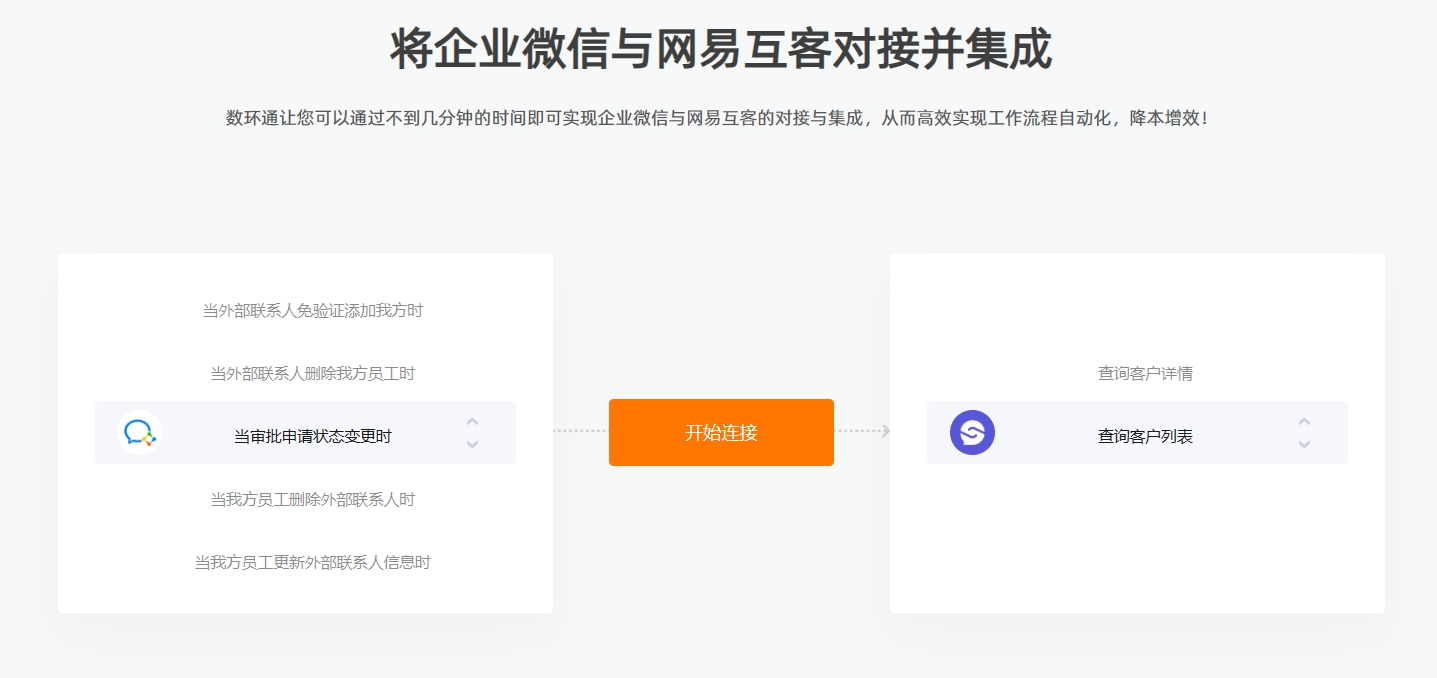Select next trigger with down chevron beside 当审批申请状态变更时
1437x678 pixels.
pyautogui.click(x=472, y=444)
